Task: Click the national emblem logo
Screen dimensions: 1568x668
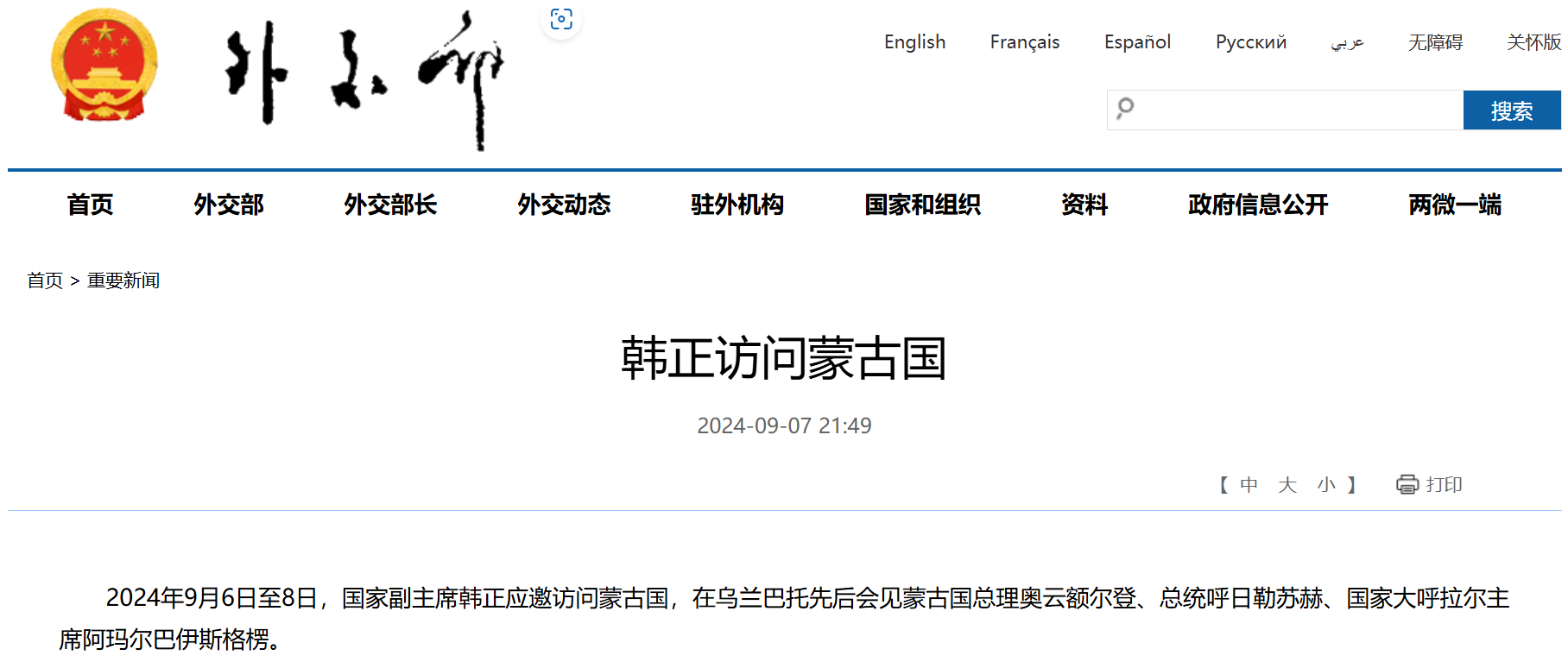Action: 104,65
